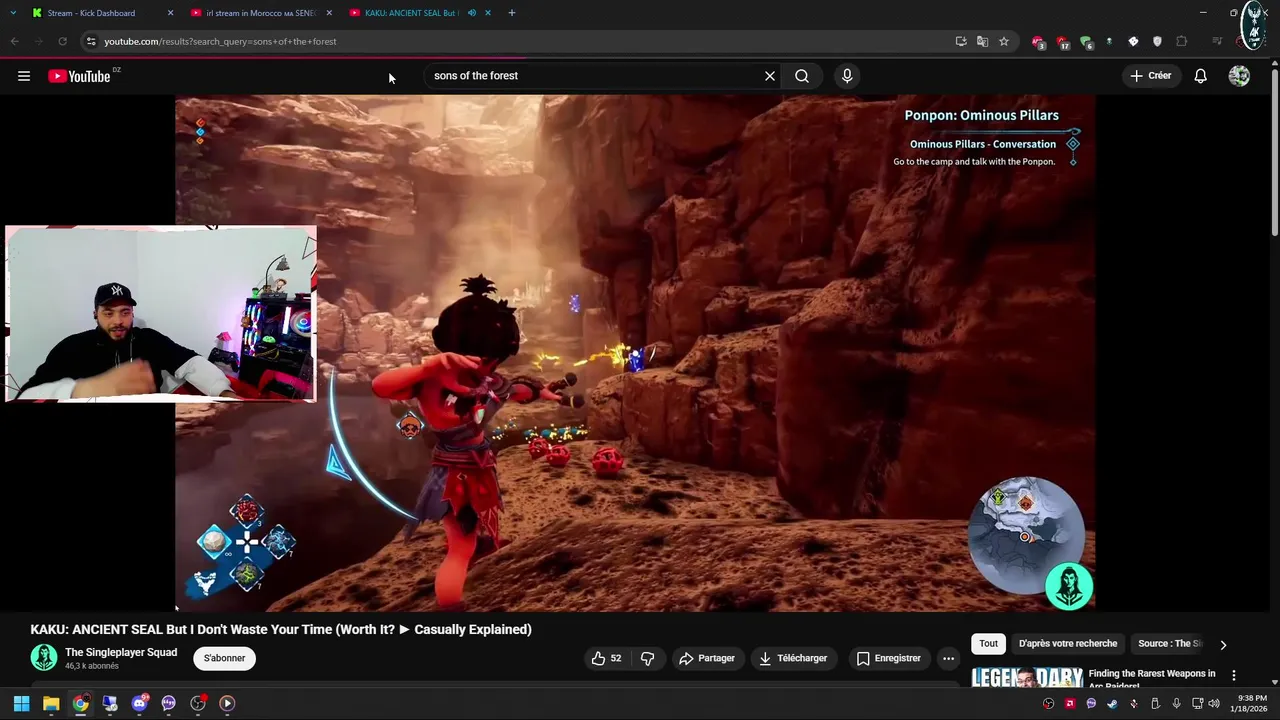Submit search with the magnifier button
Viewport: 1280px width, 720px height.
(x=802, y=76)
